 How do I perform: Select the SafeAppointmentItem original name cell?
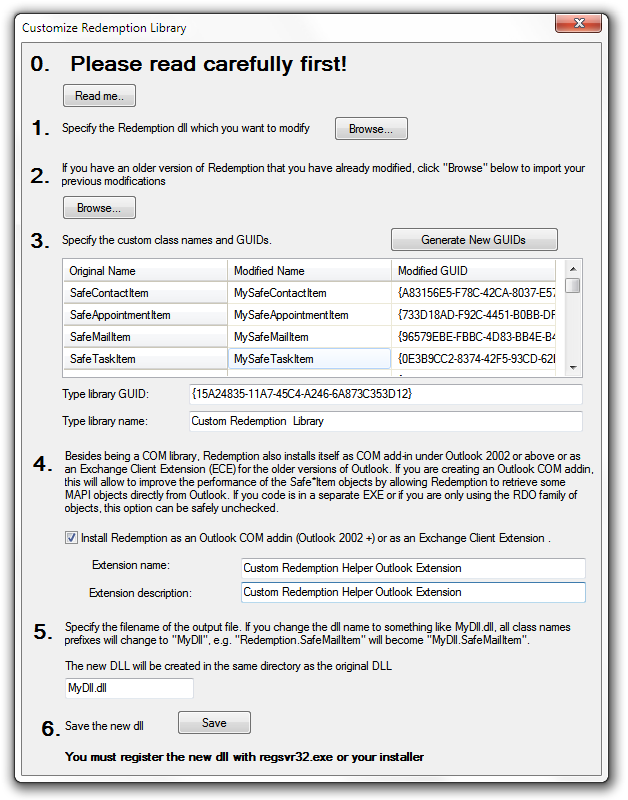pyautogui.click(x=145, y=315)
